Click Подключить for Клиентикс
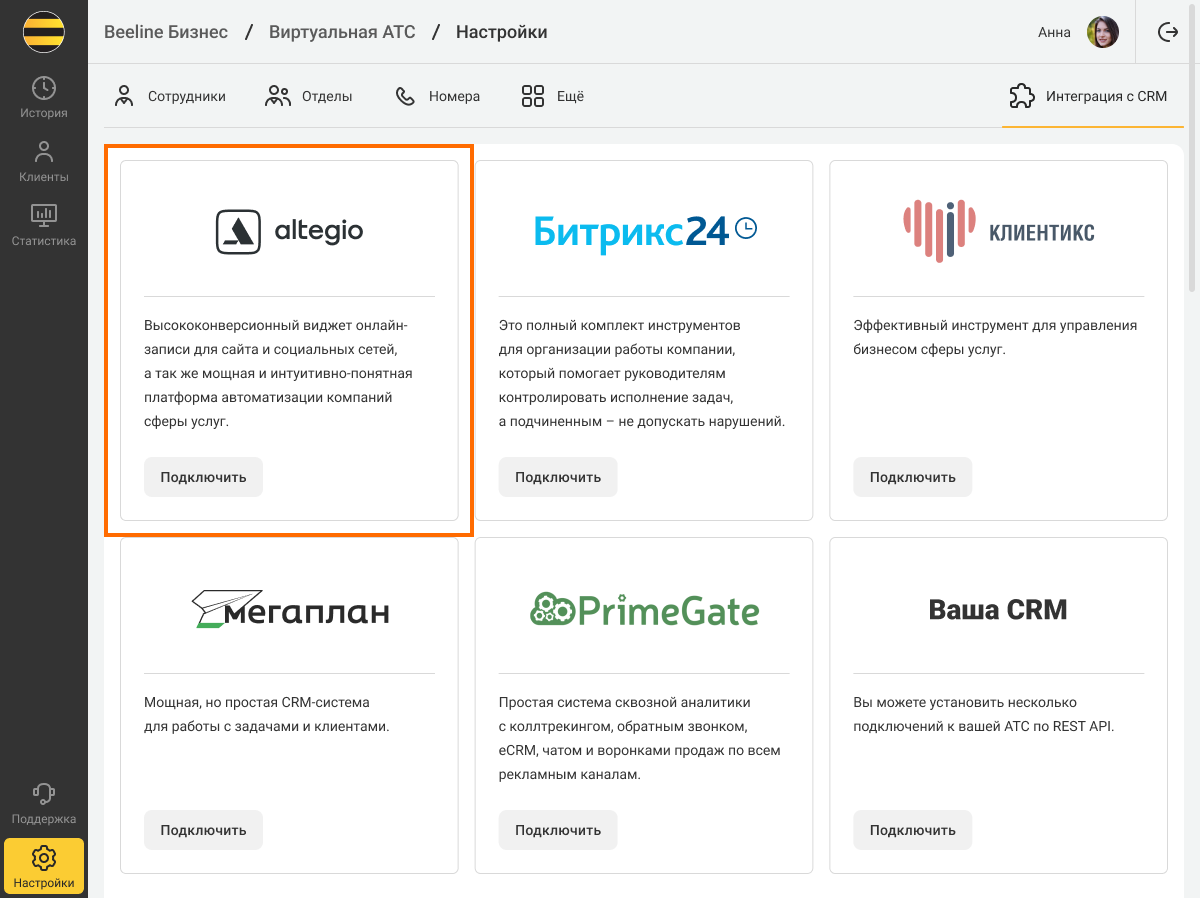The width and height of the screenshot is (1200, 898). click(x=912, y=477)
